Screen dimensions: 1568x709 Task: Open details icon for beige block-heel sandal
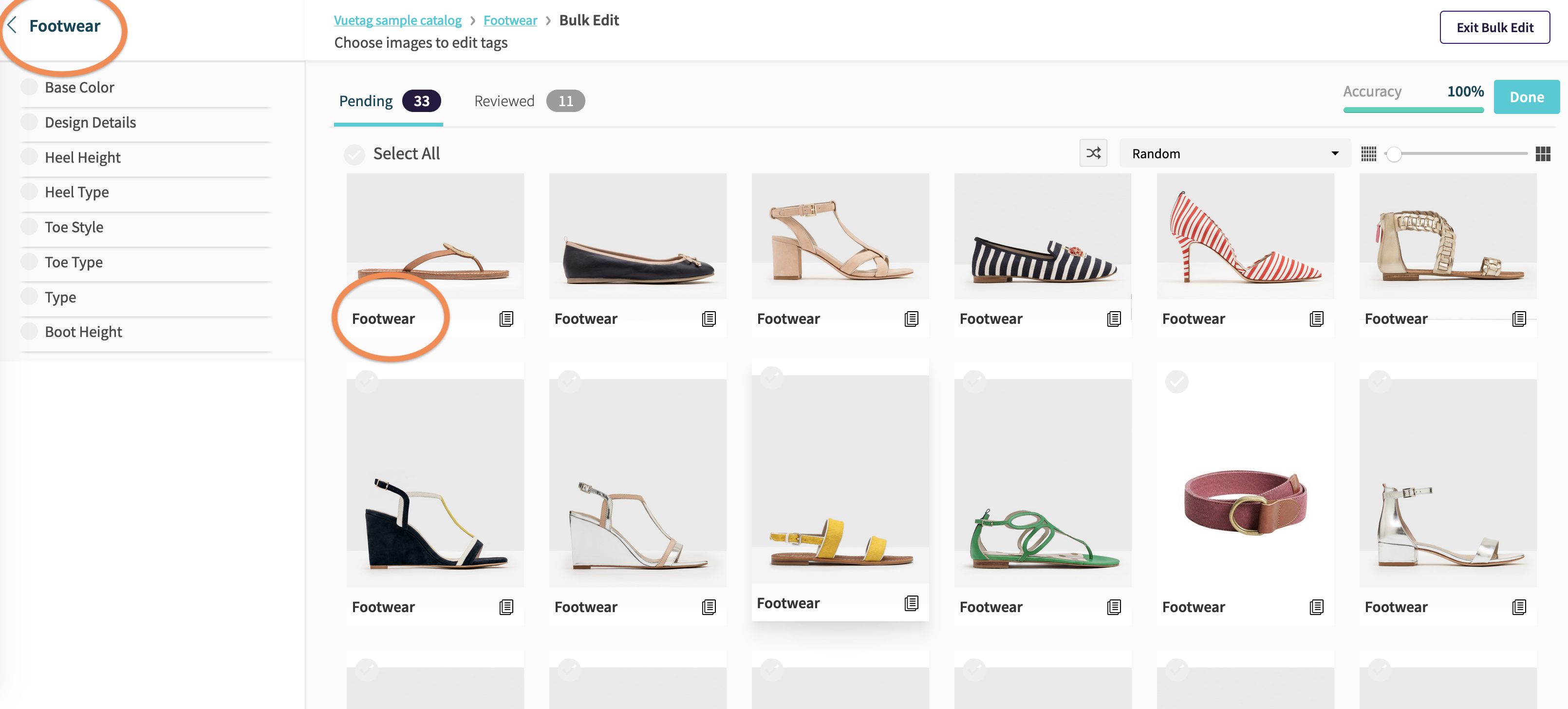(x=911, y=319)
